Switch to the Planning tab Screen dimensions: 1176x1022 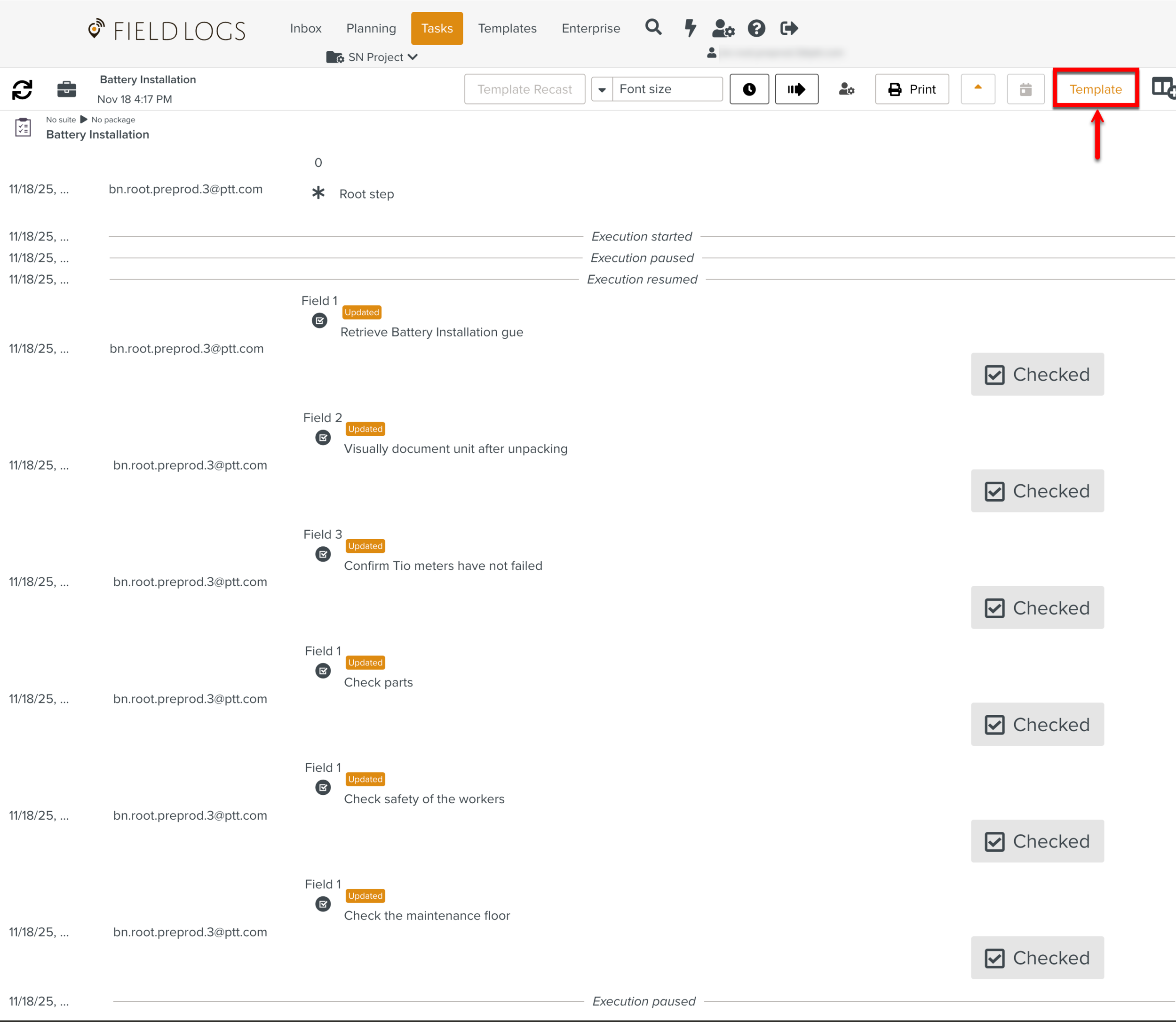tap(371, 29)
